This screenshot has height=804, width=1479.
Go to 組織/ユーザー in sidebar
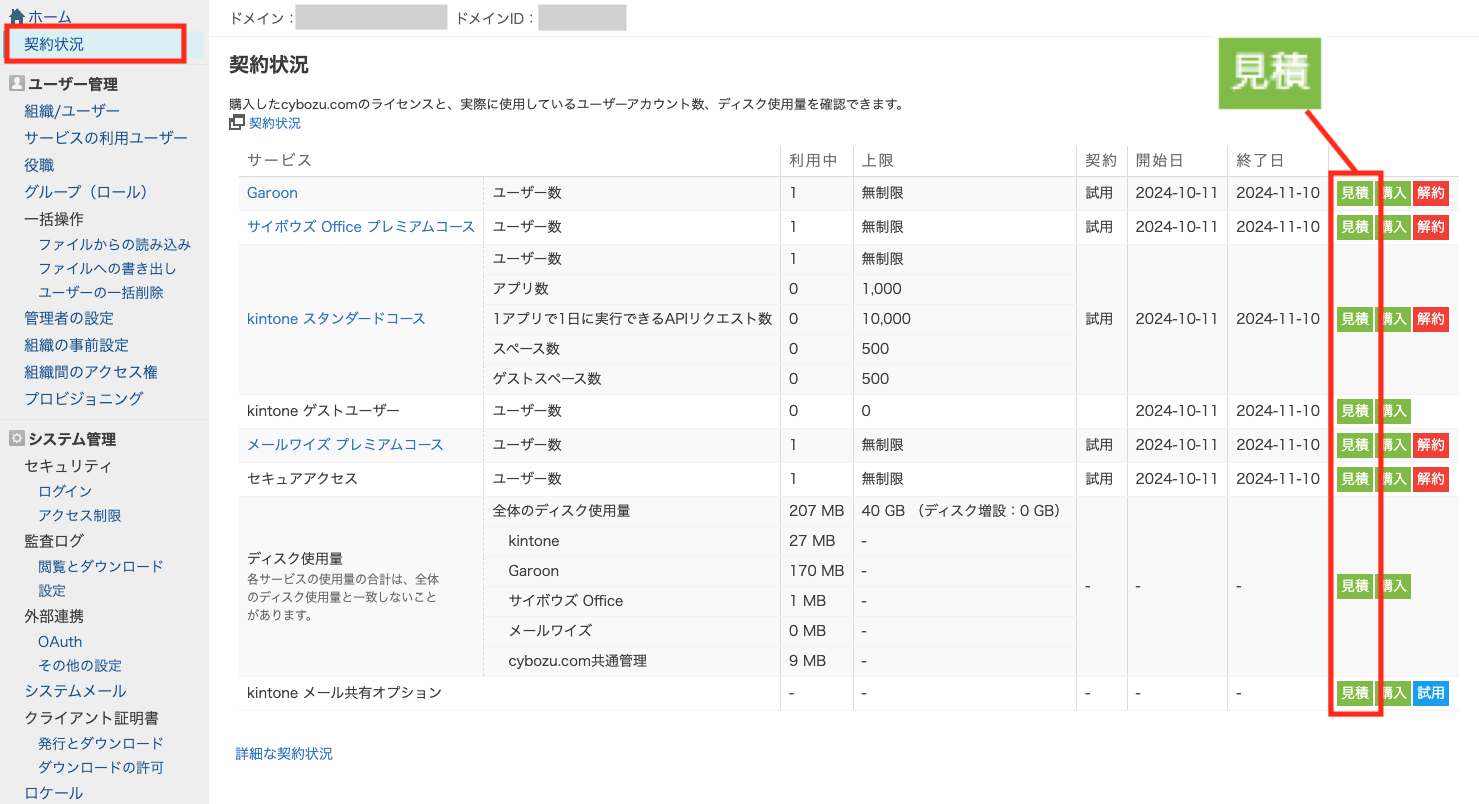pos(72,111)
